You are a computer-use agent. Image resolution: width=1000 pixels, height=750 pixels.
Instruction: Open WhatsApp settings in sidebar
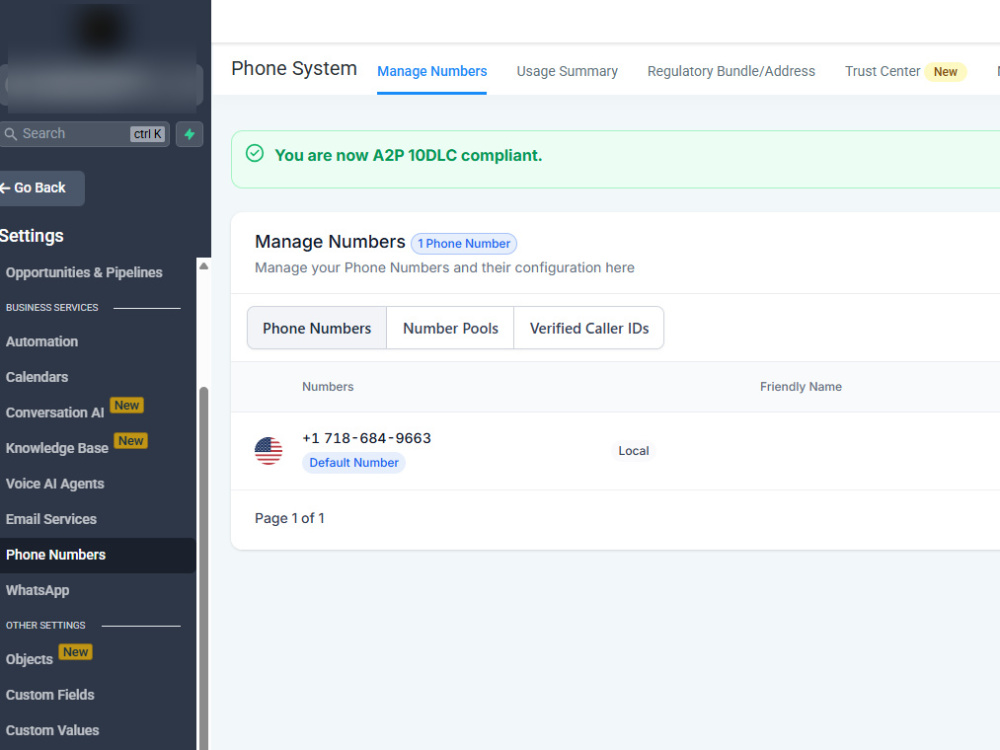pyautogui.click(x=38, y=591)
